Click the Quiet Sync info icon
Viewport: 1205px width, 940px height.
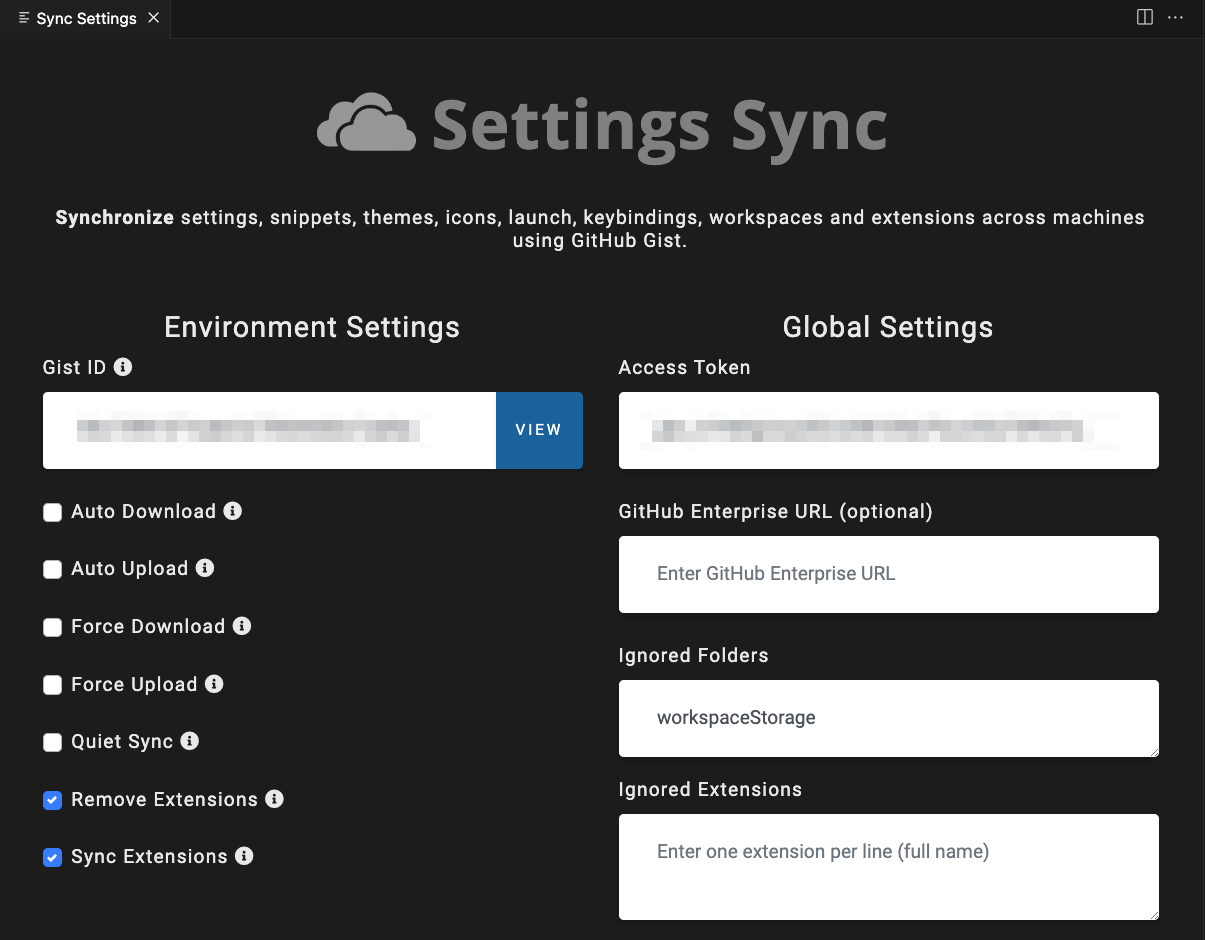190,741
